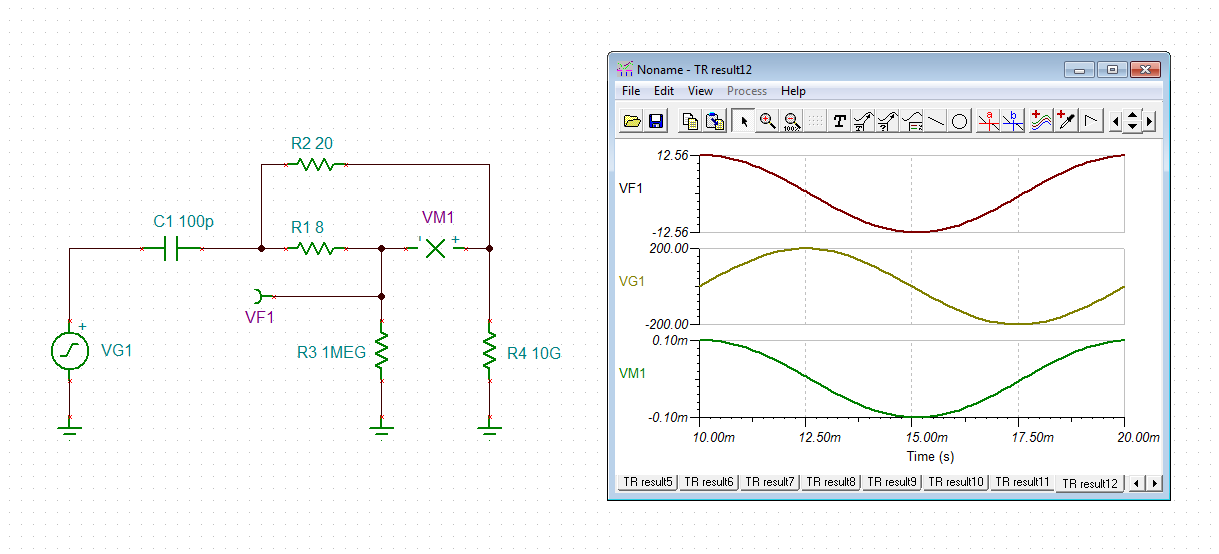Open the Edit menu

click(664, 91)
